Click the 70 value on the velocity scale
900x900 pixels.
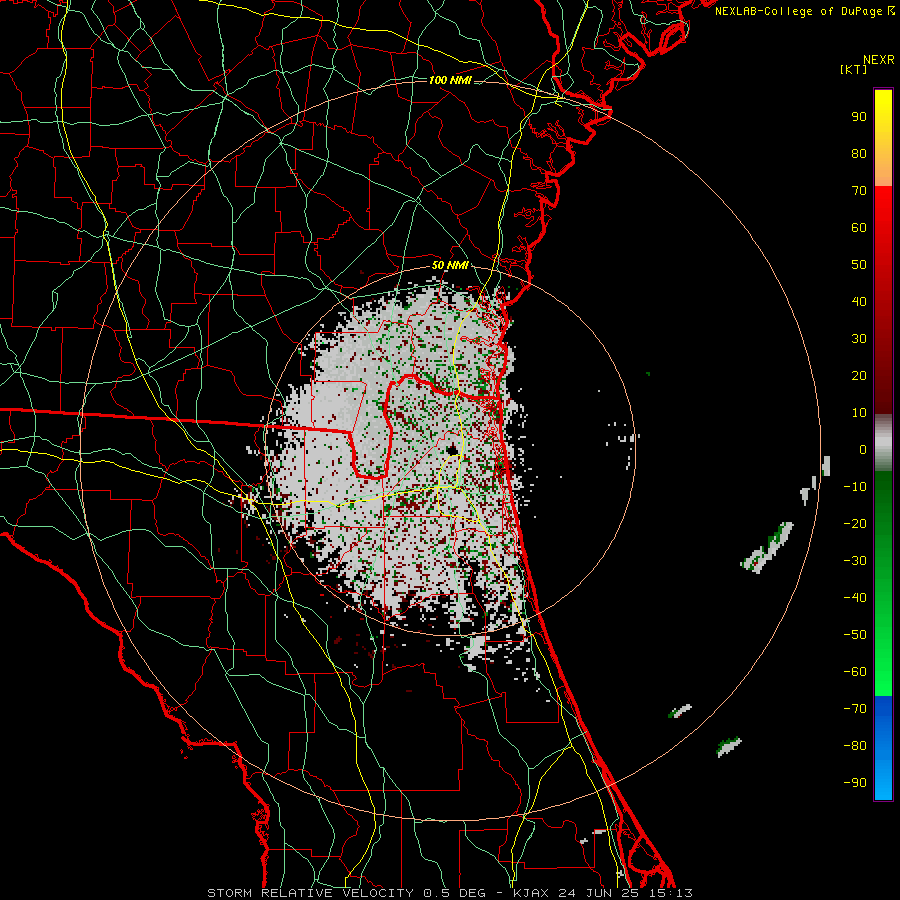pos(859,191)
